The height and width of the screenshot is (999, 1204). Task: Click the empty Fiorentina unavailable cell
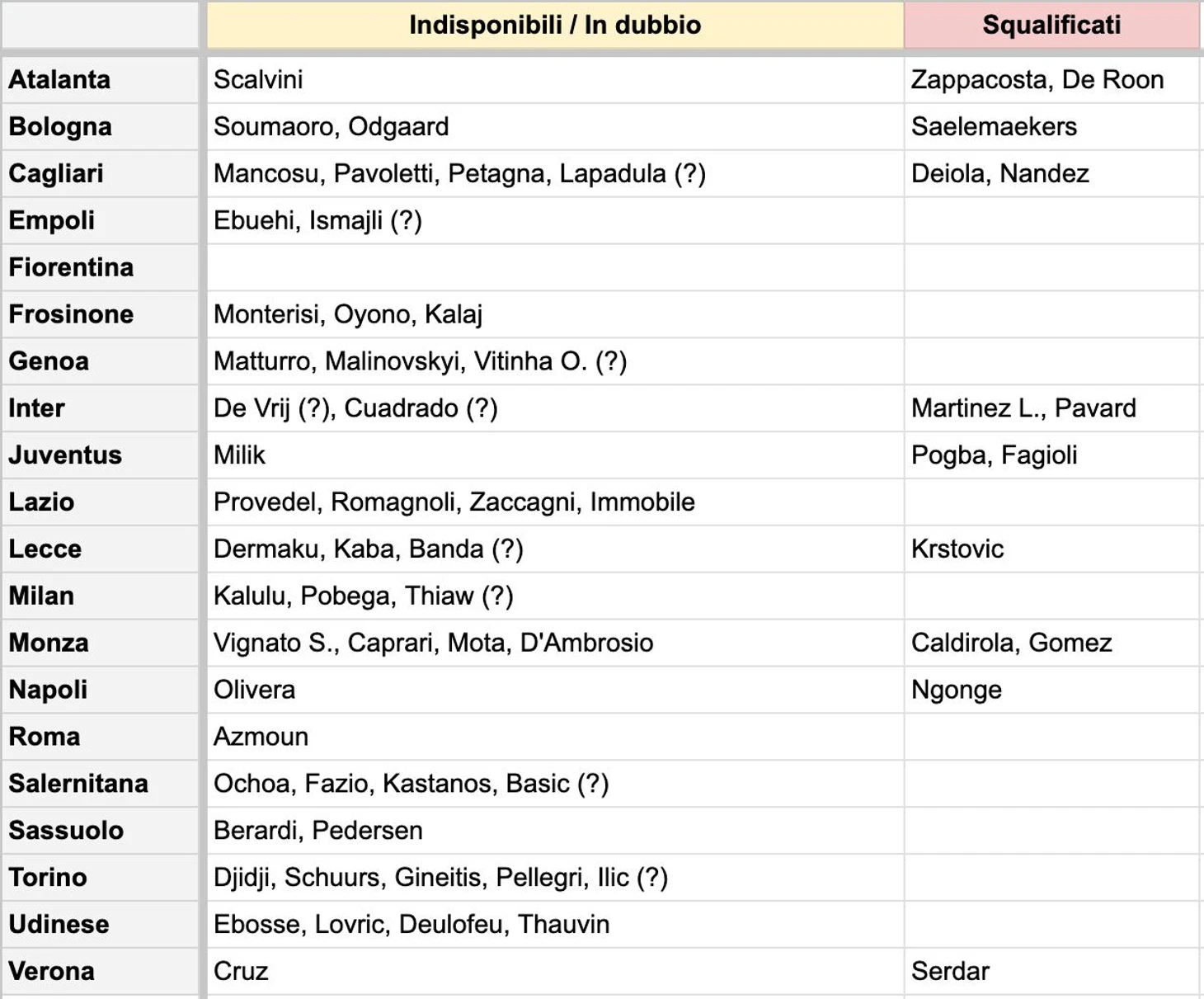pos(555,267)
